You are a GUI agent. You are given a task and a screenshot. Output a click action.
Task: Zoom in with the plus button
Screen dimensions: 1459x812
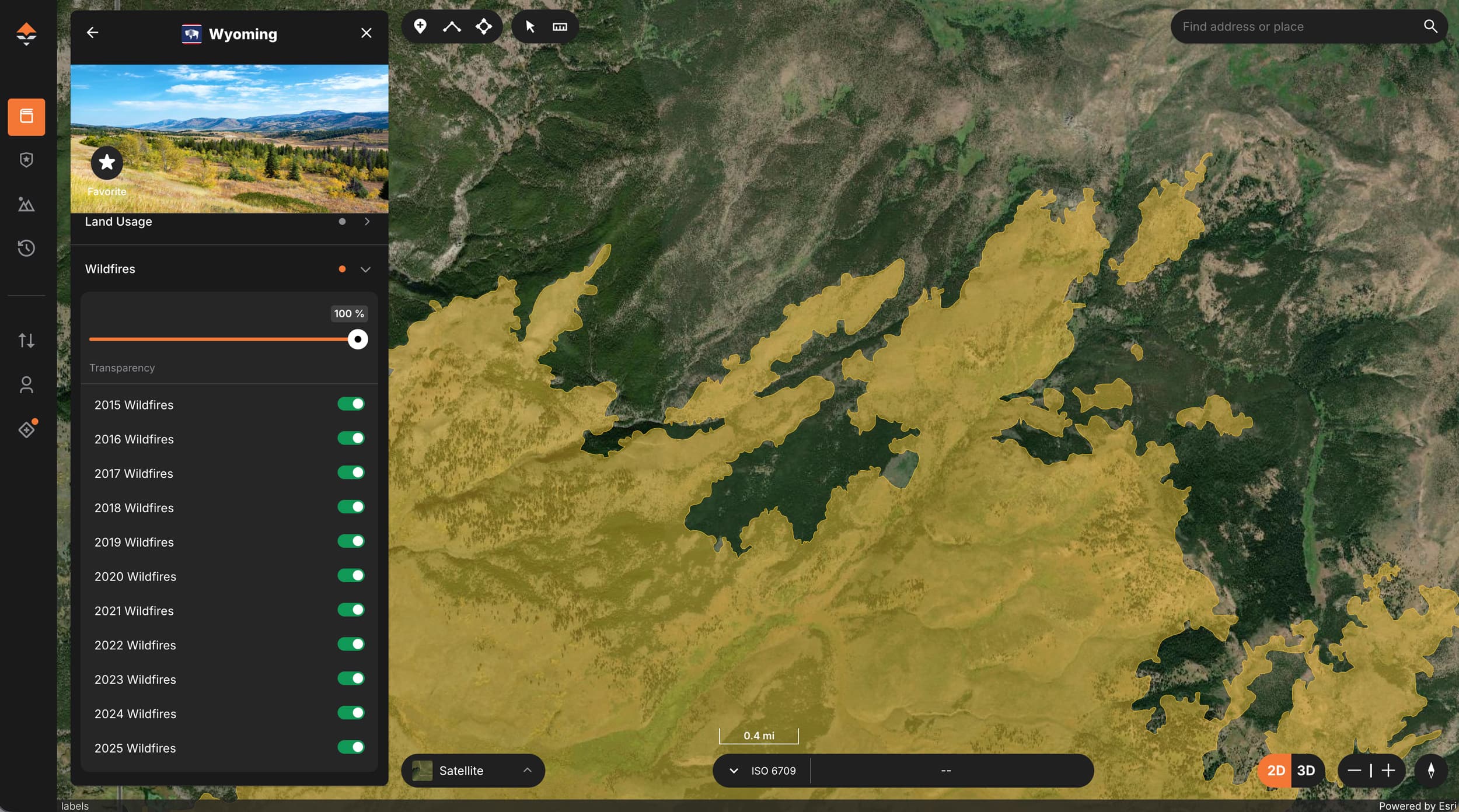[x=1388, y=771]
